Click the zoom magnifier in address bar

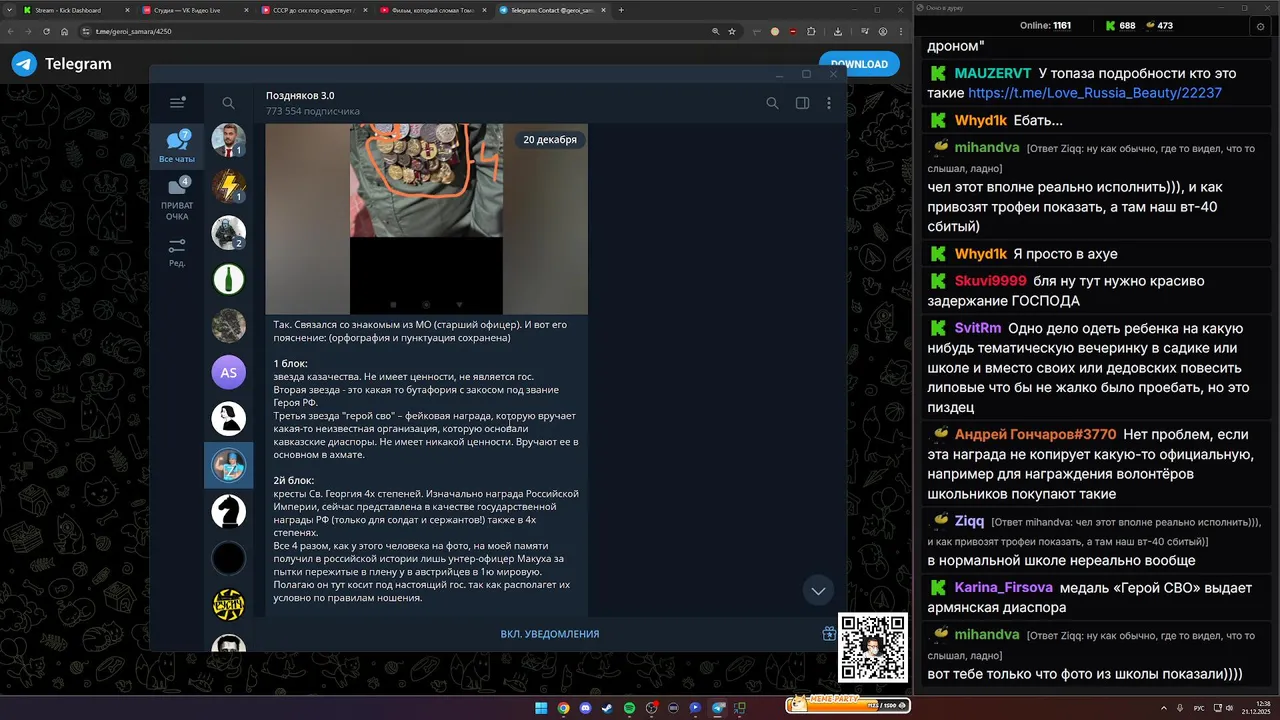tap(715, 31)
